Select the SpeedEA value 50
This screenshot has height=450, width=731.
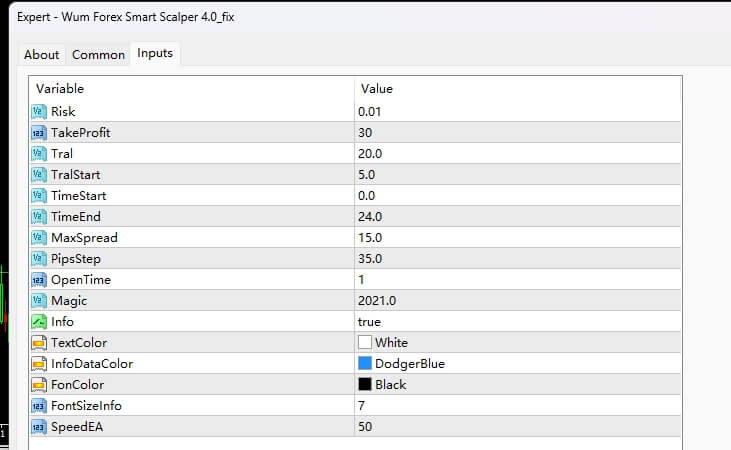(x=365, y=426)
